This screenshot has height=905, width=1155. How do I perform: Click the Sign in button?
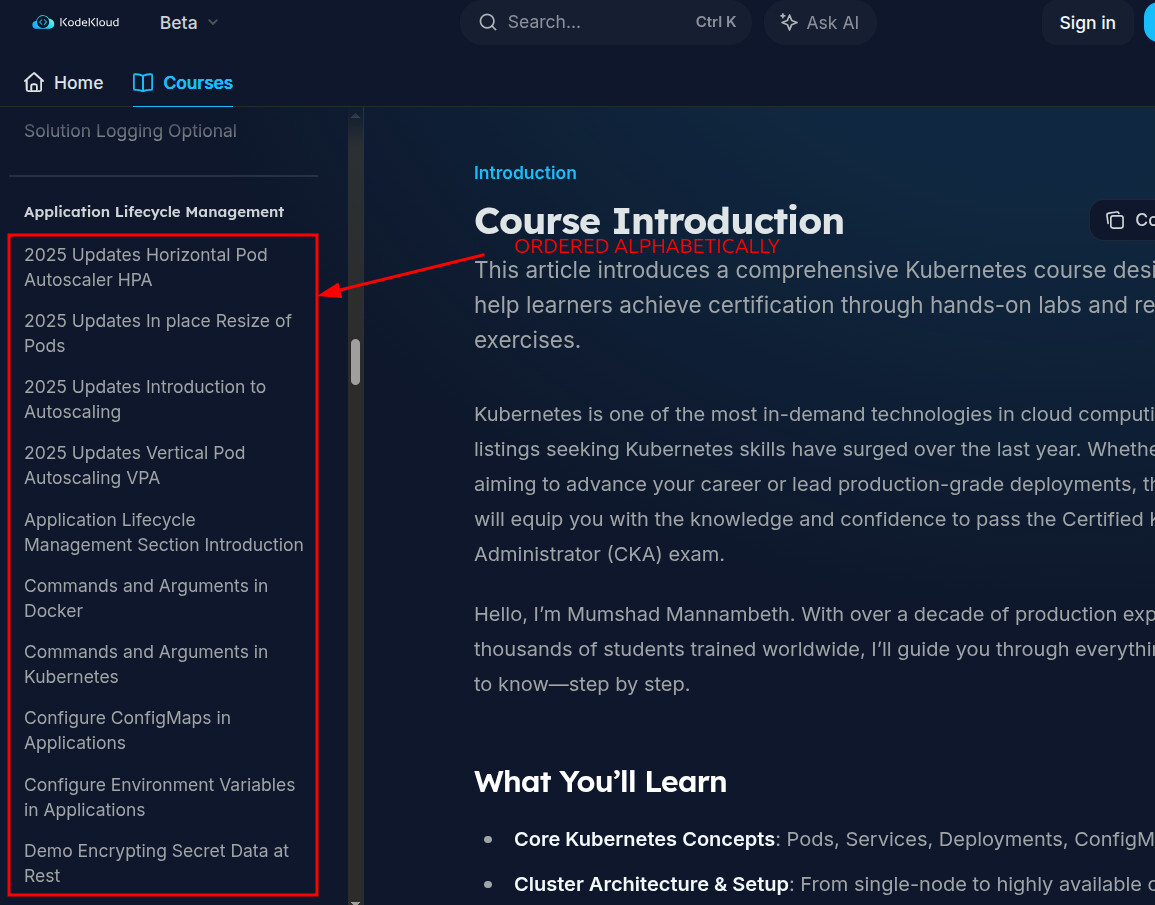click(1086, 23)
